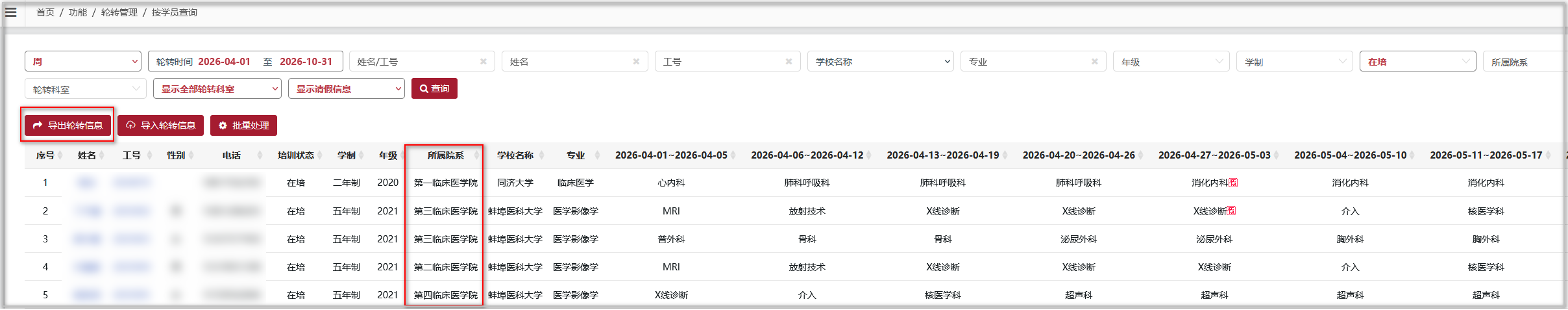Sort 2026-05-04~2026-05-10 column arrows
The width and height of the screenshot is (1568, 310).
(1413, 155)
